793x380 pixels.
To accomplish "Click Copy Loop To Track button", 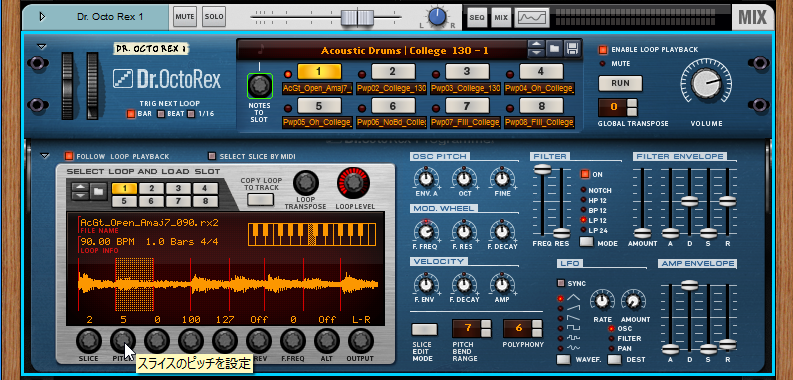I will [260, 199].
